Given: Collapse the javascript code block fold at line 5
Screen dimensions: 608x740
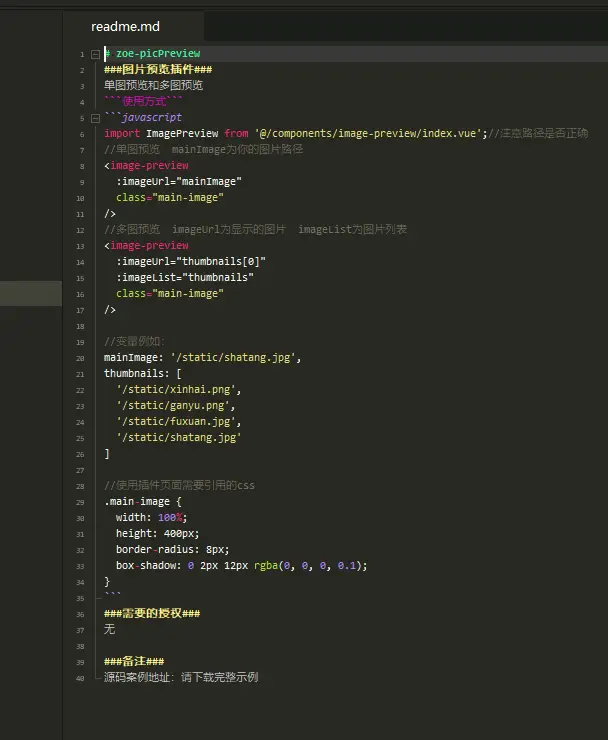Looking at the screenshot, I should pos(95,118).
